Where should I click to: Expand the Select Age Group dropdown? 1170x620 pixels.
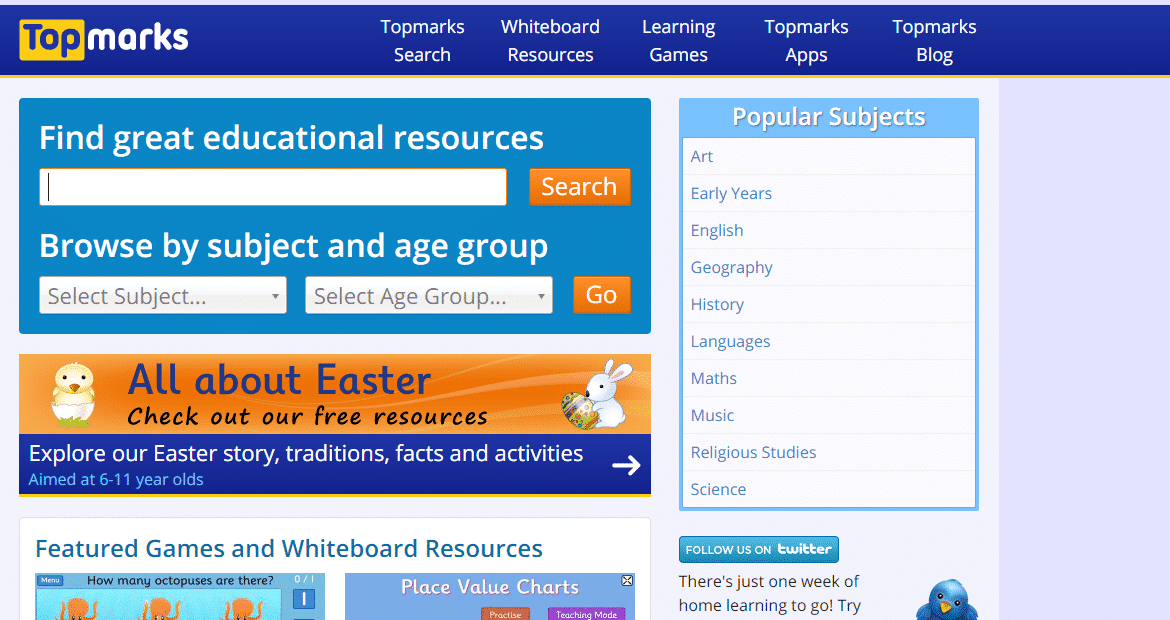pos(429,295)
